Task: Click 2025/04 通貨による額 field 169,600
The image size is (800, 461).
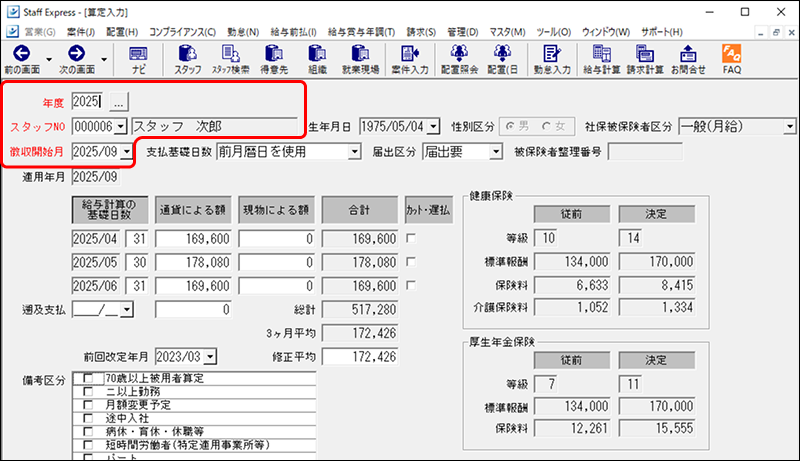Action: [x=193, y=239]
